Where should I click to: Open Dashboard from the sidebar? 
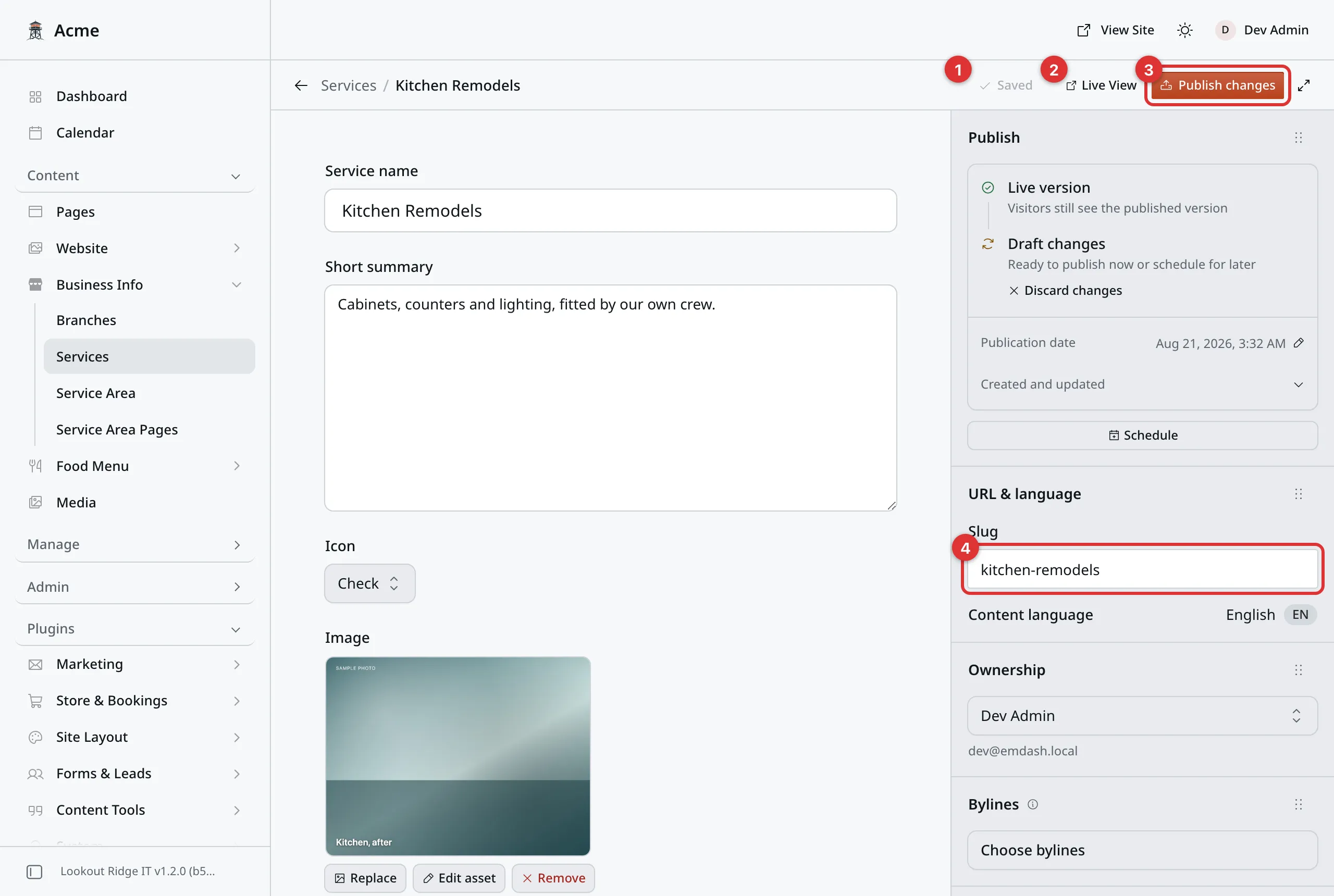point(135,96)
